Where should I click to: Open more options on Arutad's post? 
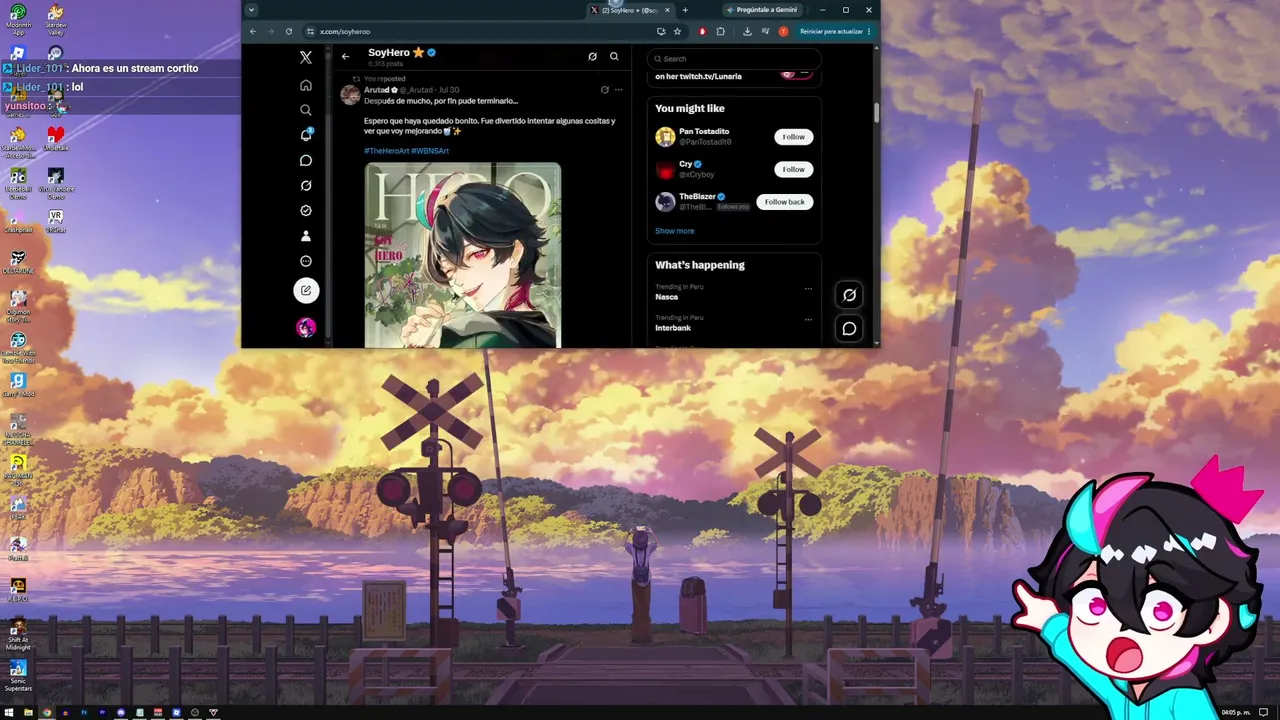coord(619,90)
